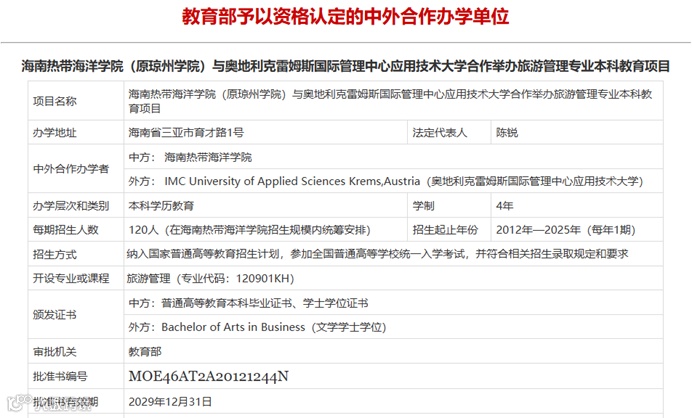This screenshot has height=418, width=692.
Task: Click the bold project heading above the table
Action: point(346,66)
